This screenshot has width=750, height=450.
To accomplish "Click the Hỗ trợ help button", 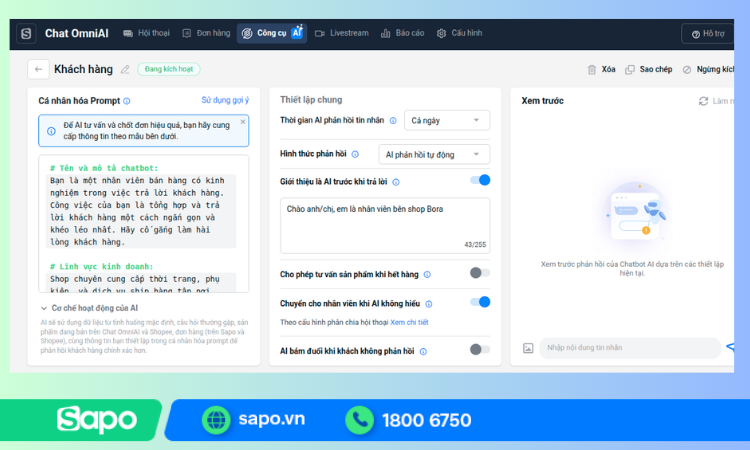I will point(708,34).
